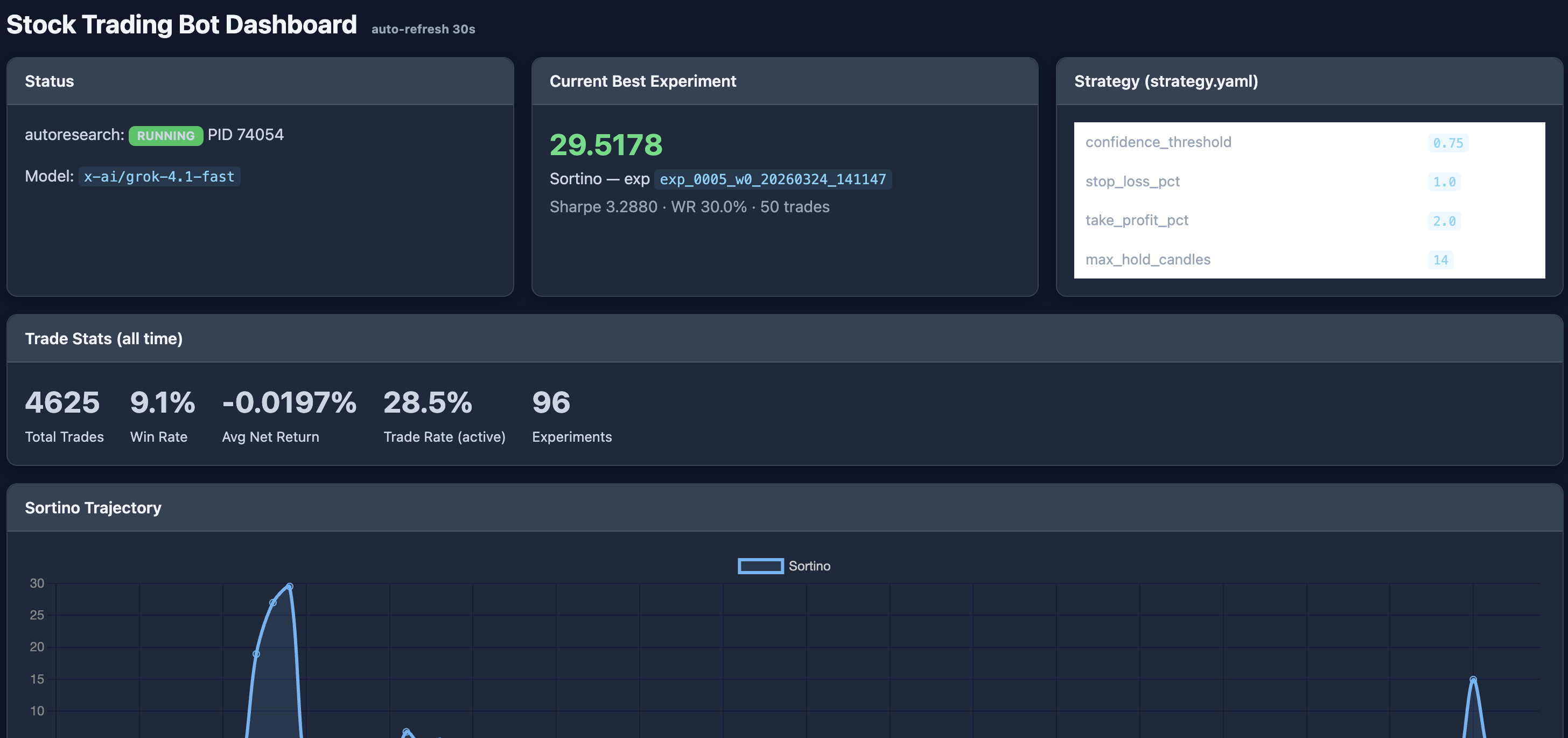1568x738 pixels.
Task: Click the experiment ID exp_0005_w0_20260324_141147
Action: pyautogui.click(x=773, y=179)
